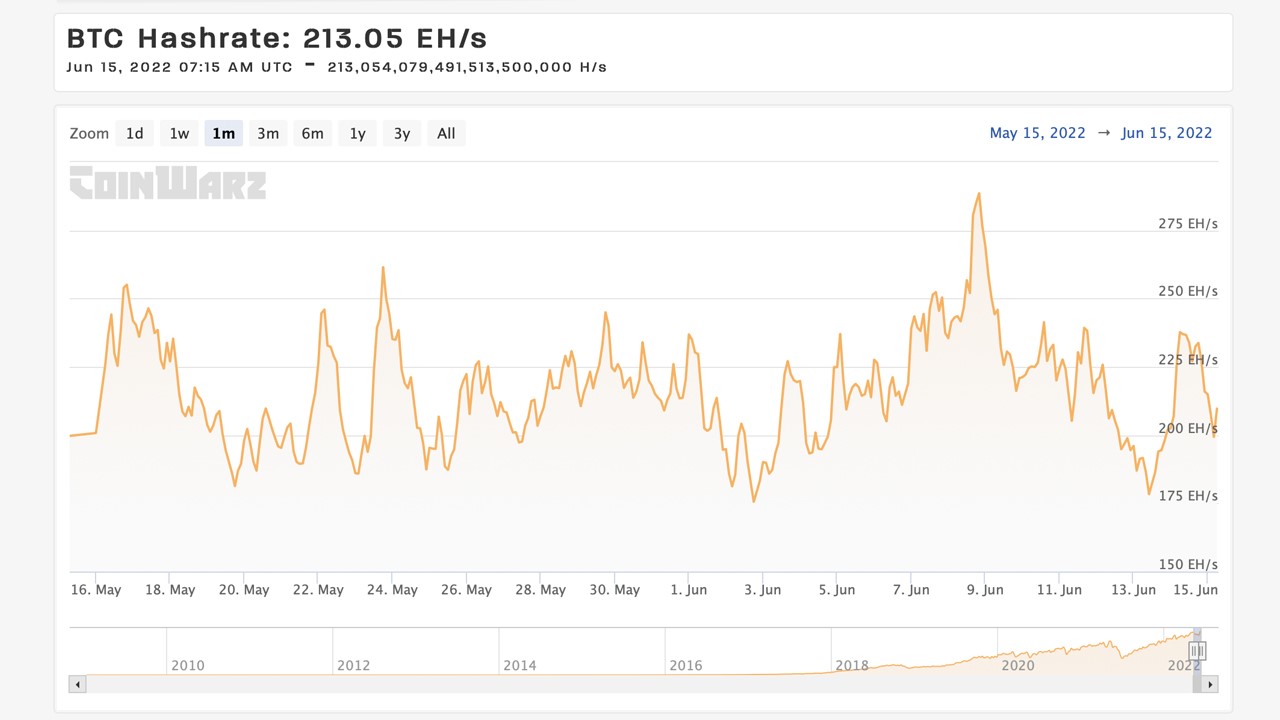Show All hashrate history
Screen dimensions: 1280x720
pos(446,133)
